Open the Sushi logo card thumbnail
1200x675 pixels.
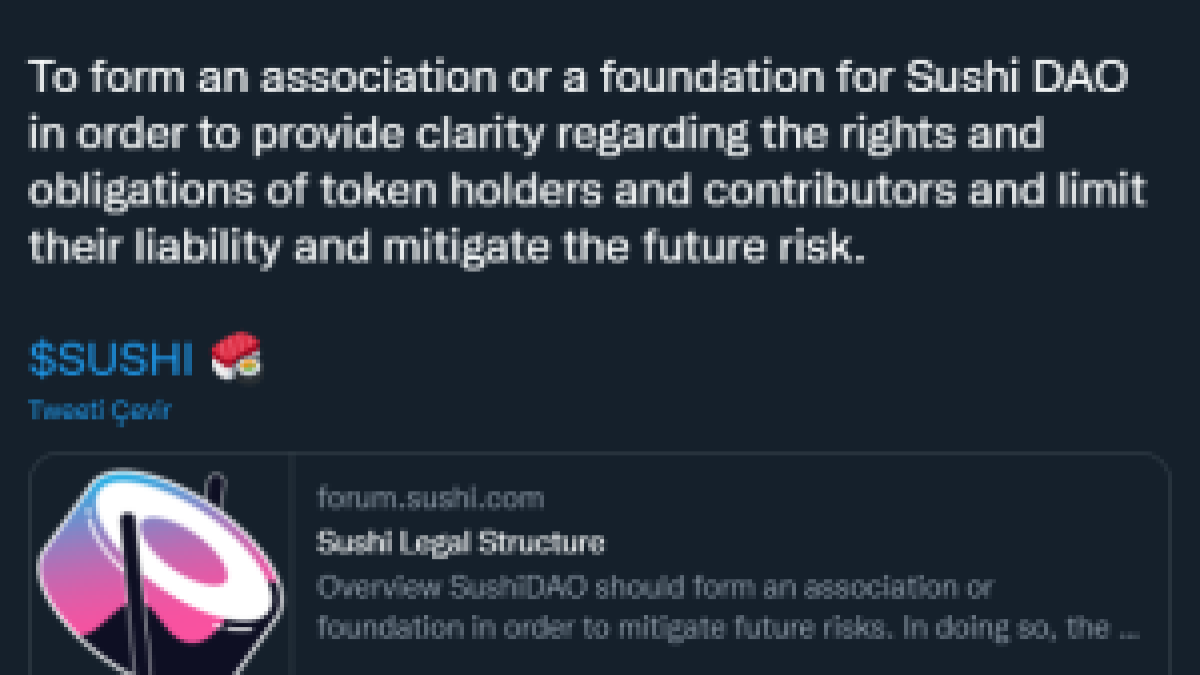point(161,565)
